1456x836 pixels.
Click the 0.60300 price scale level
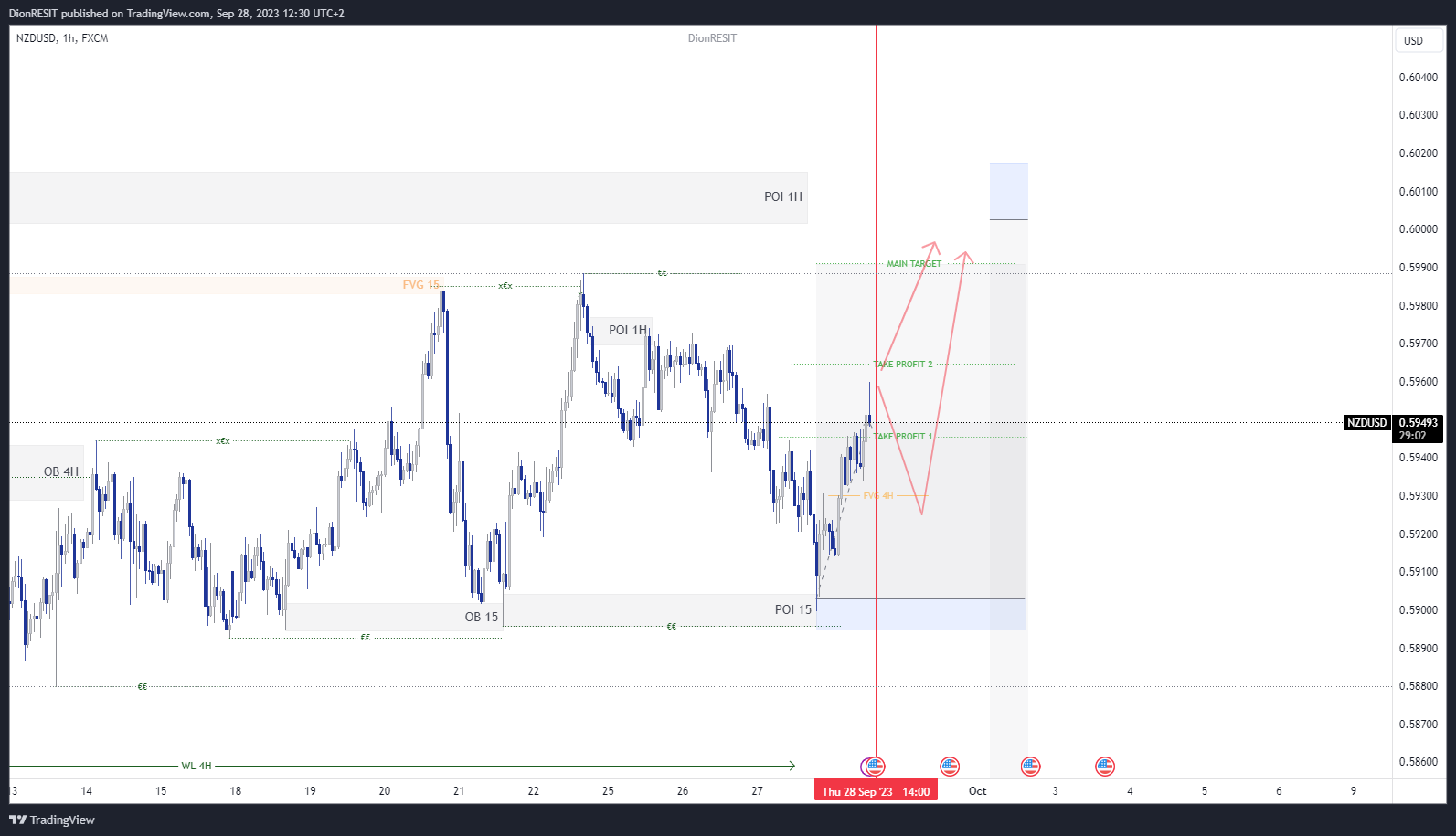coord(1419,115)
